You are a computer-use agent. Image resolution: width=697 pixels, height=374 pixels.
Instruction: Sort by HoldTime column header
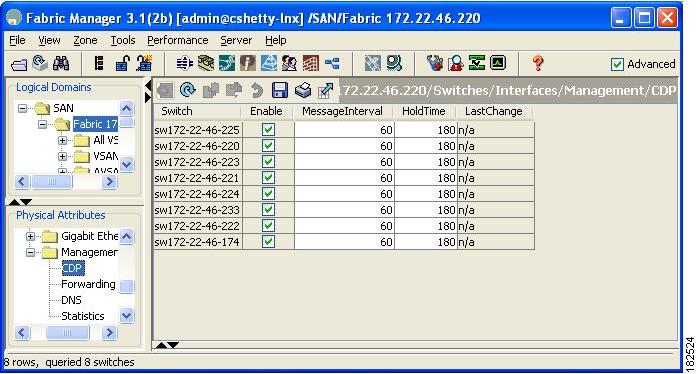pos(425,111)
